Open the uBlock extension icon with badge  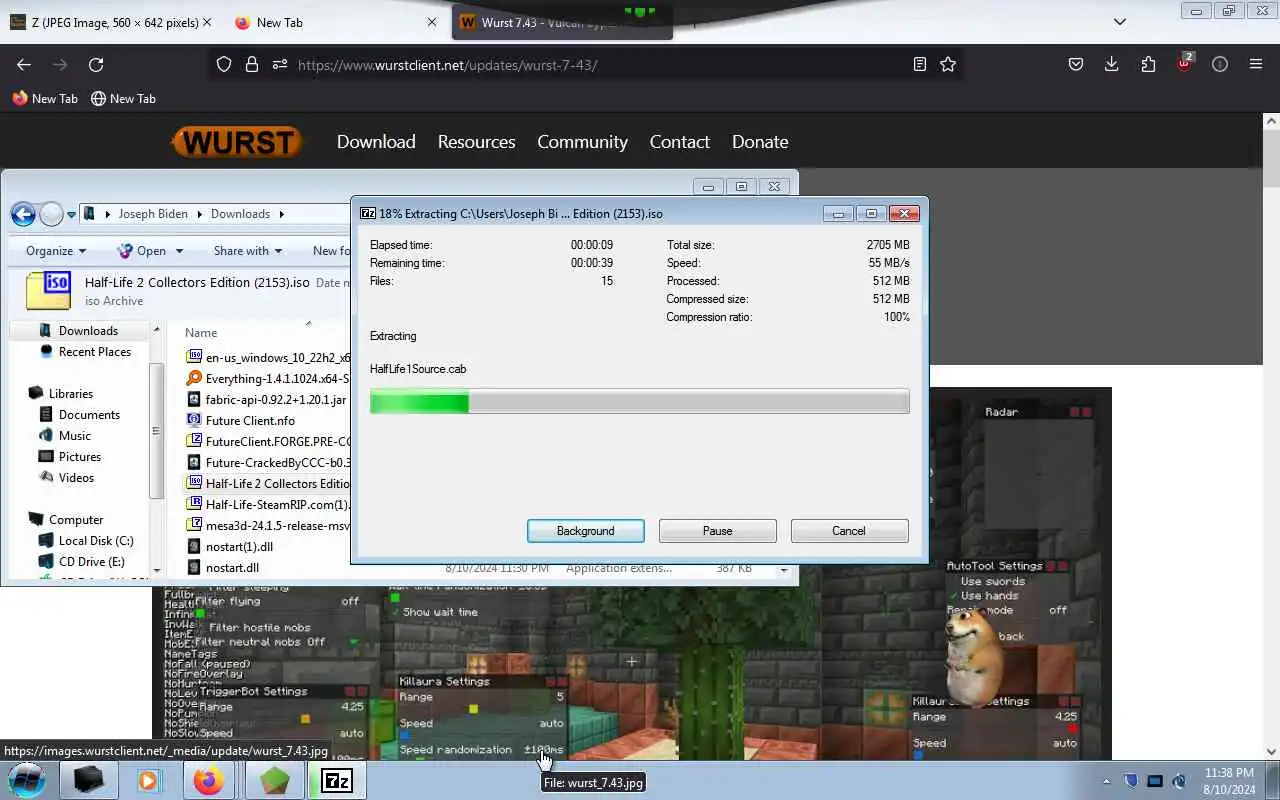[1184, 63]
